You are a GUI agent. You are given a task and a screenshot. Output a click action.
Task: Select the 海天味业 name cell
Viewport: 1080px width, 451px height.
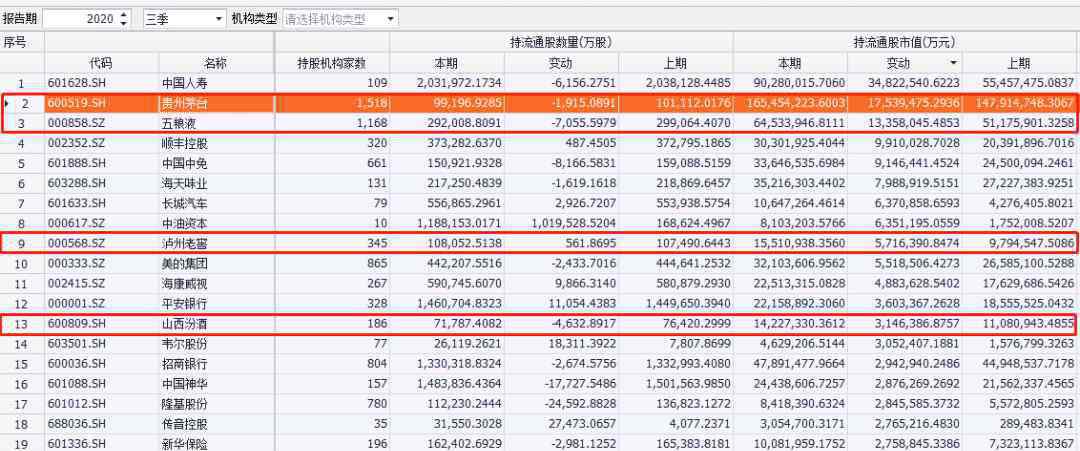pyautogui.click(x=216, y=184)
